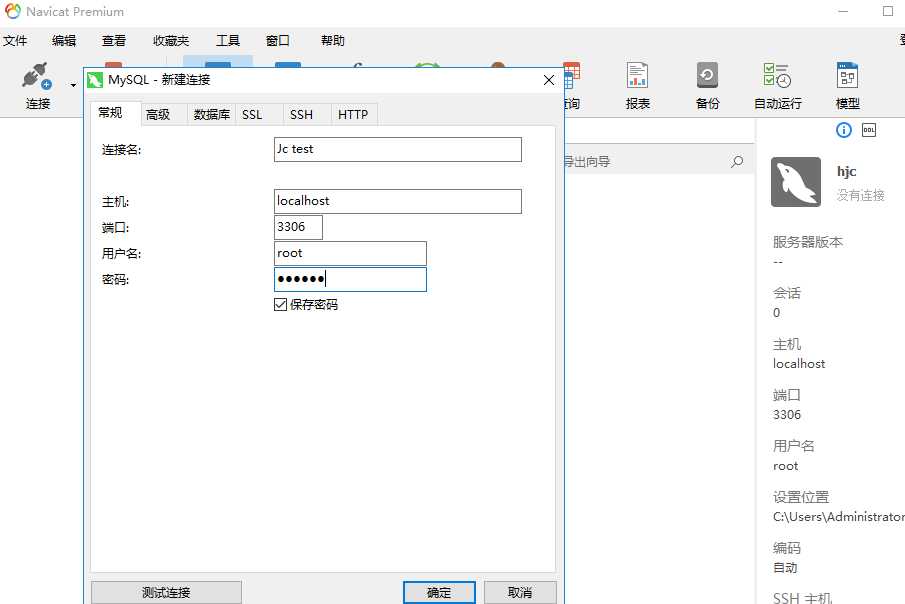Open the 窗口 Window menu
Image resolution: width=905 pixels, height=604 pixels.
tap(278, 40)
